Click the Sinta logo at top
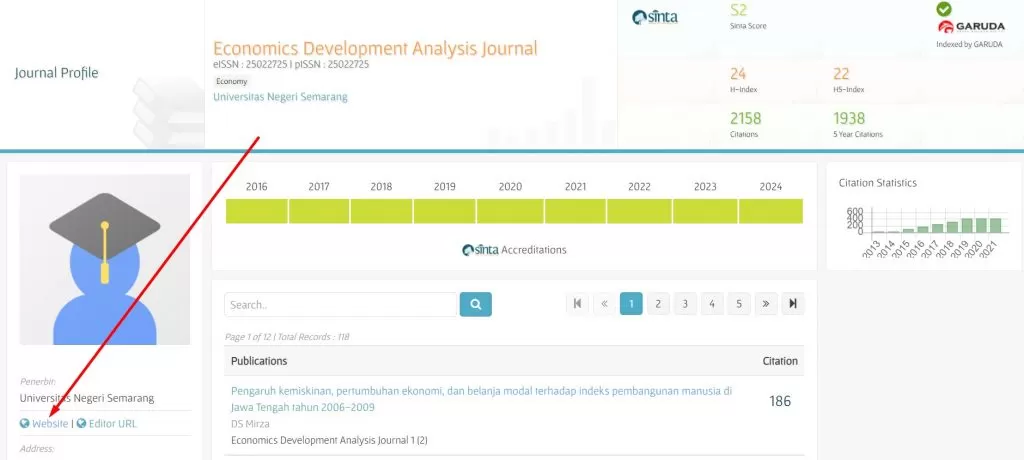This screenshot has width=1024, height=460. pos(655,18)
